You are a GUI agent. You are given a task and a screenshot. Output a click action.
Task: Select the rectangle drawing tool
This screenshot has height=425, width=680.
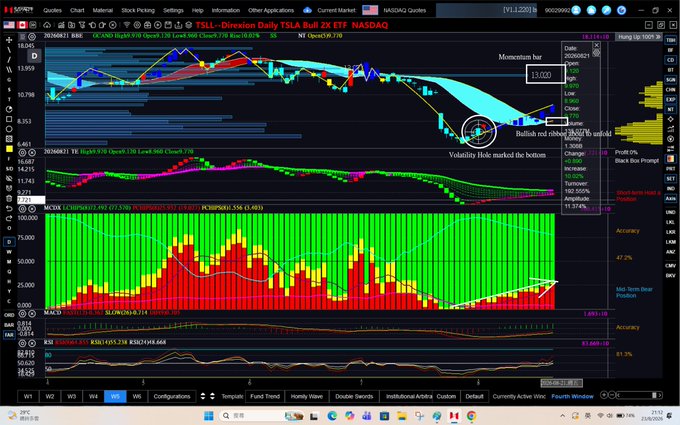click(9, 119)
